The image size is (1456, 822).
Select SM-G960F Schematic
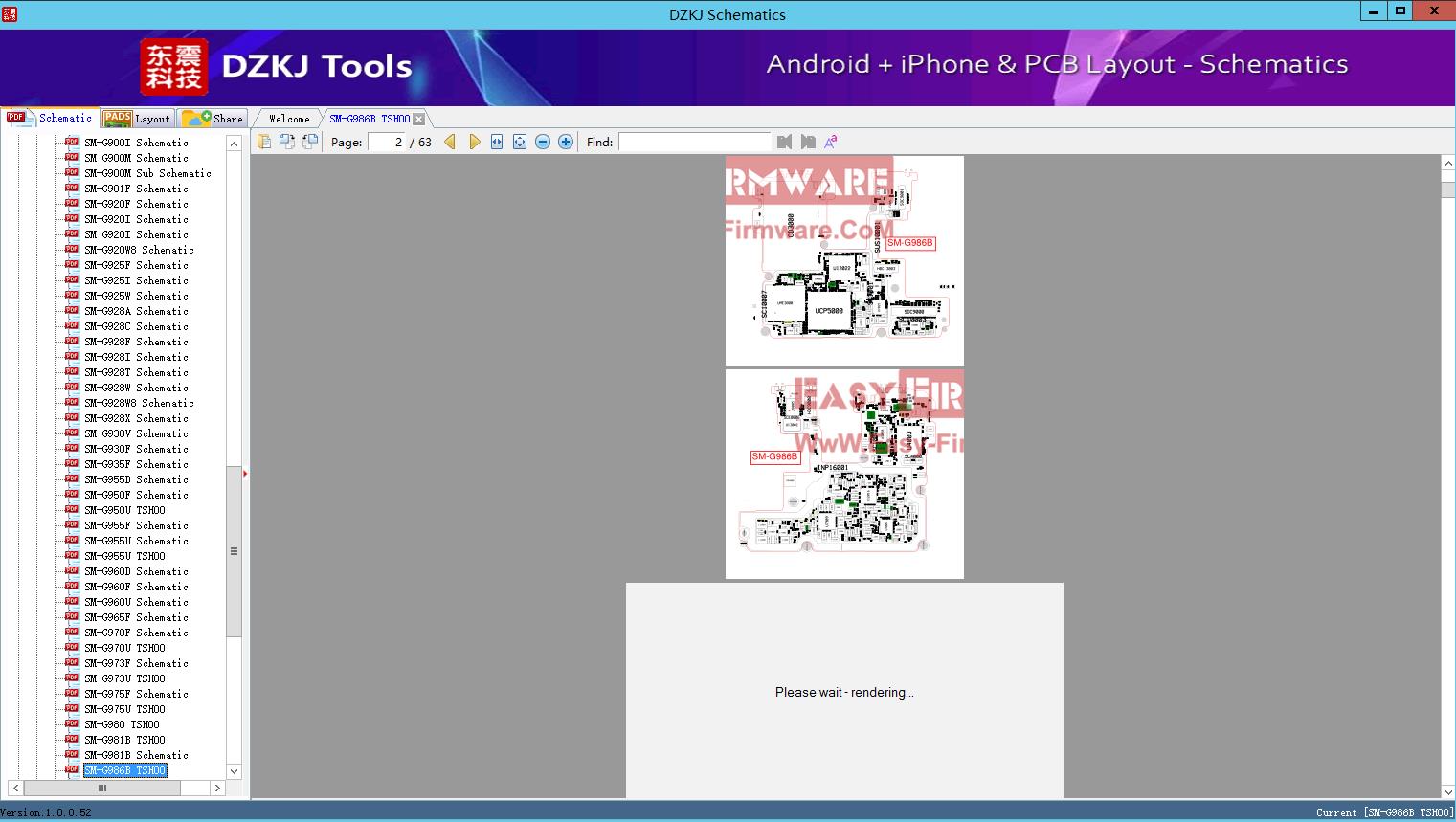click(x=136, y=587)
